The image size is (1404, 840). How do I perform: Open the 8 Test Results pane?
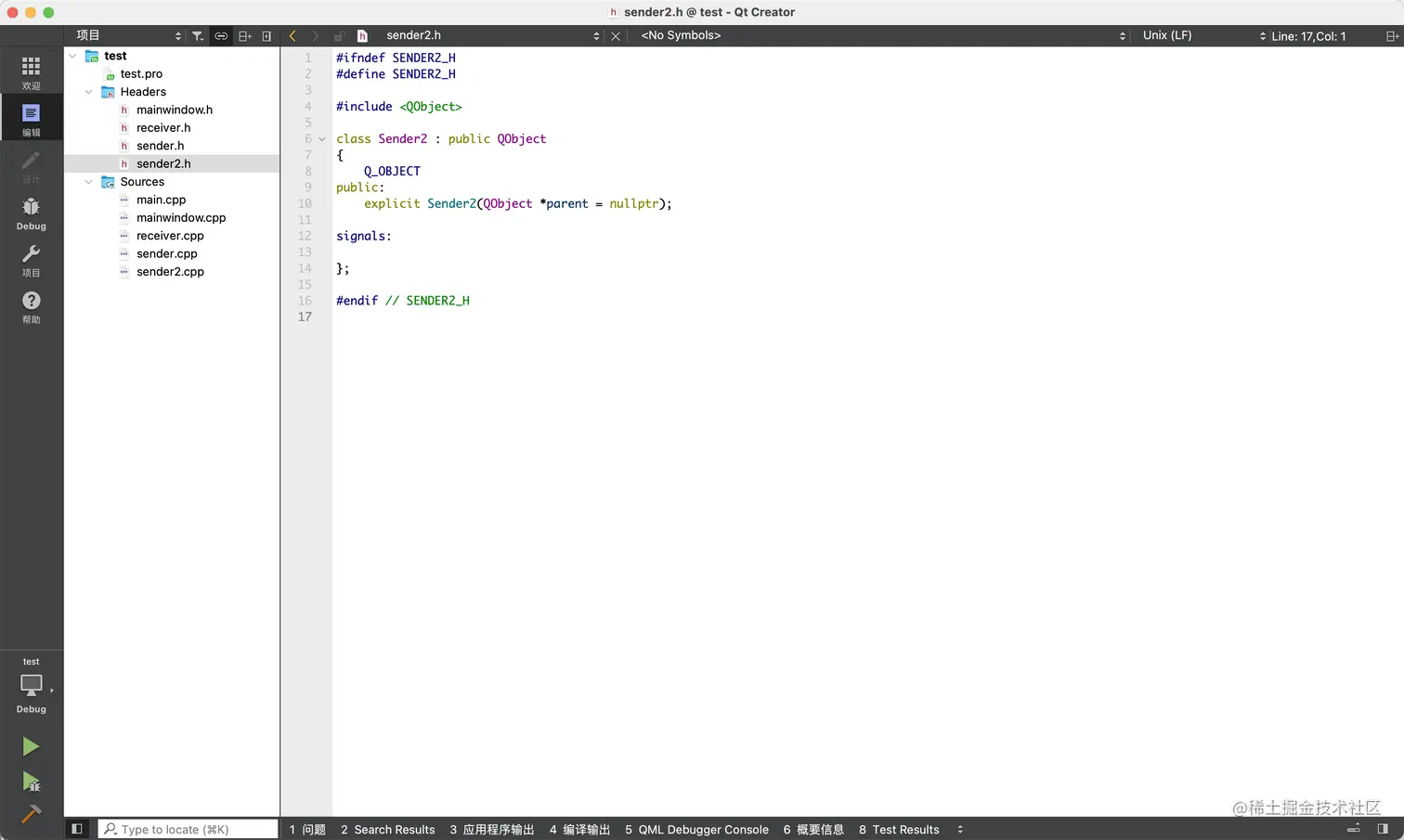point(899,829)
